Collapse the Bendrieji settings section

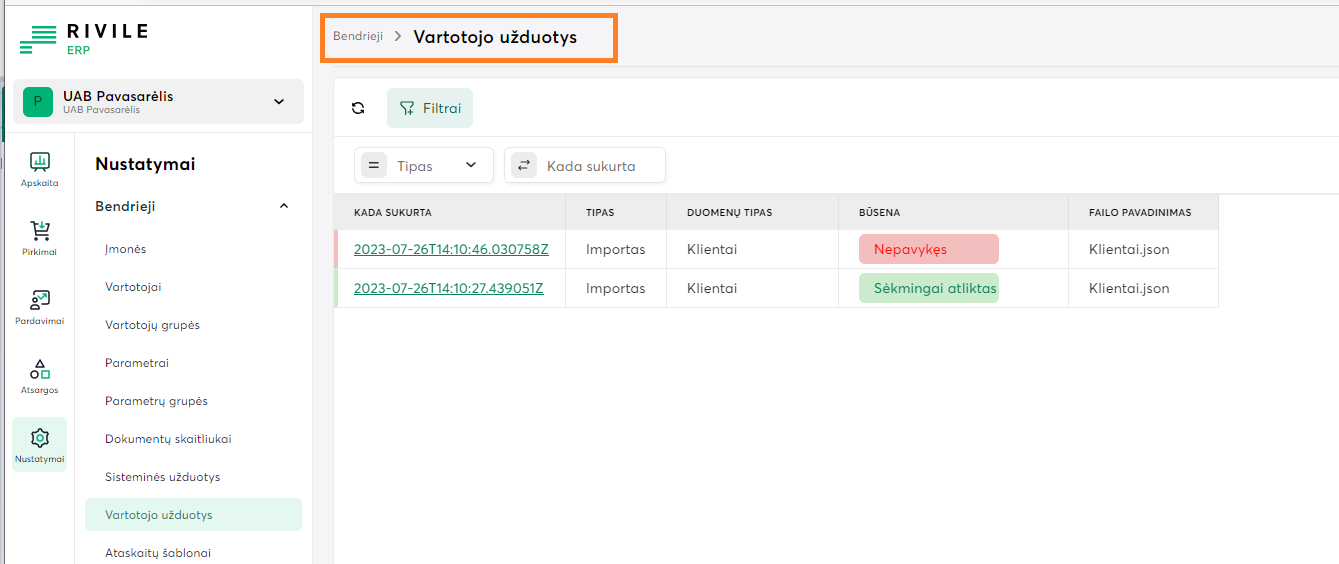pos(283,206)
